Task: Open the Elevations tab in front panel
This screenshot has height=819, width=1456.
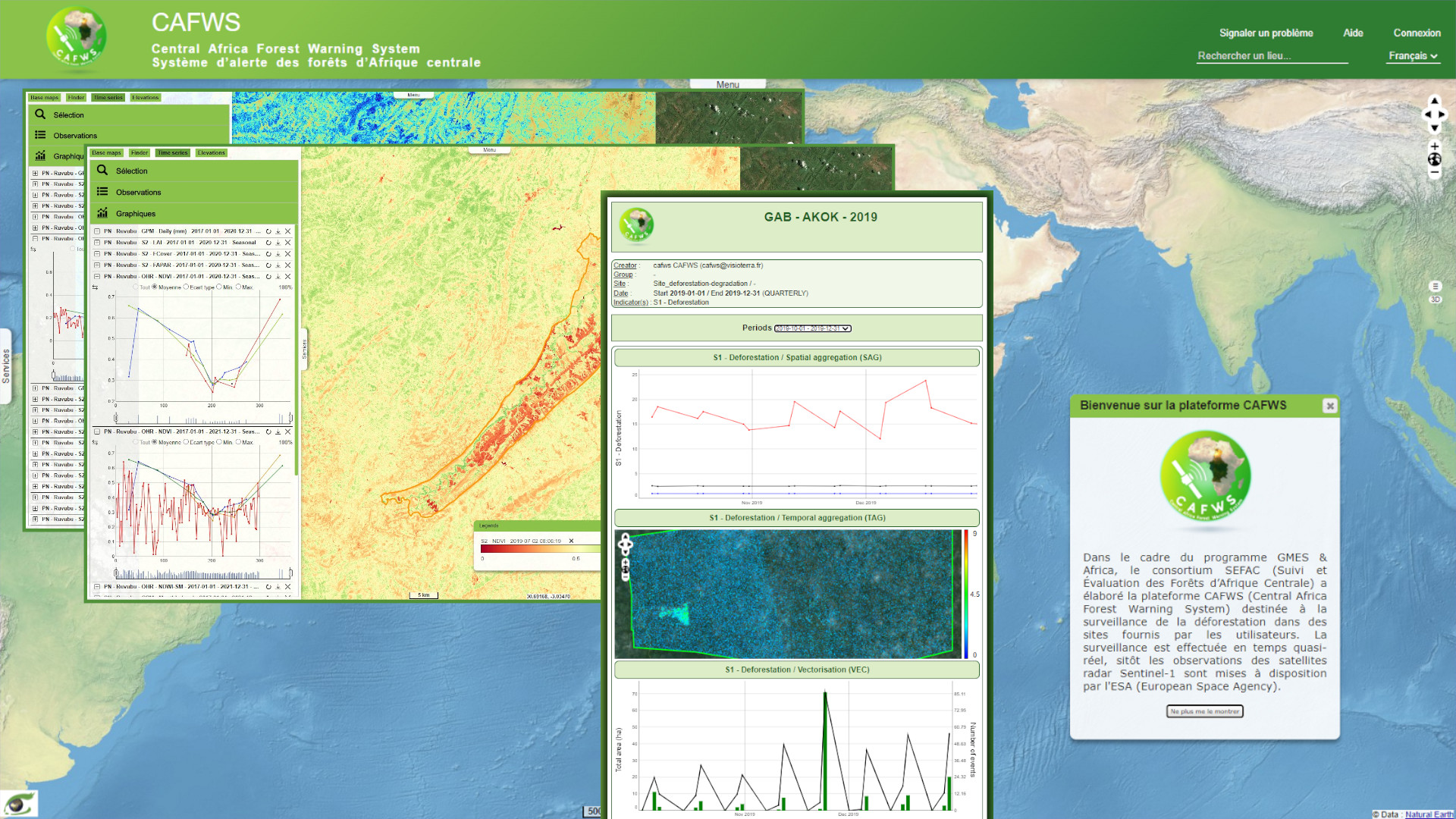Action: tap(212, 152)
